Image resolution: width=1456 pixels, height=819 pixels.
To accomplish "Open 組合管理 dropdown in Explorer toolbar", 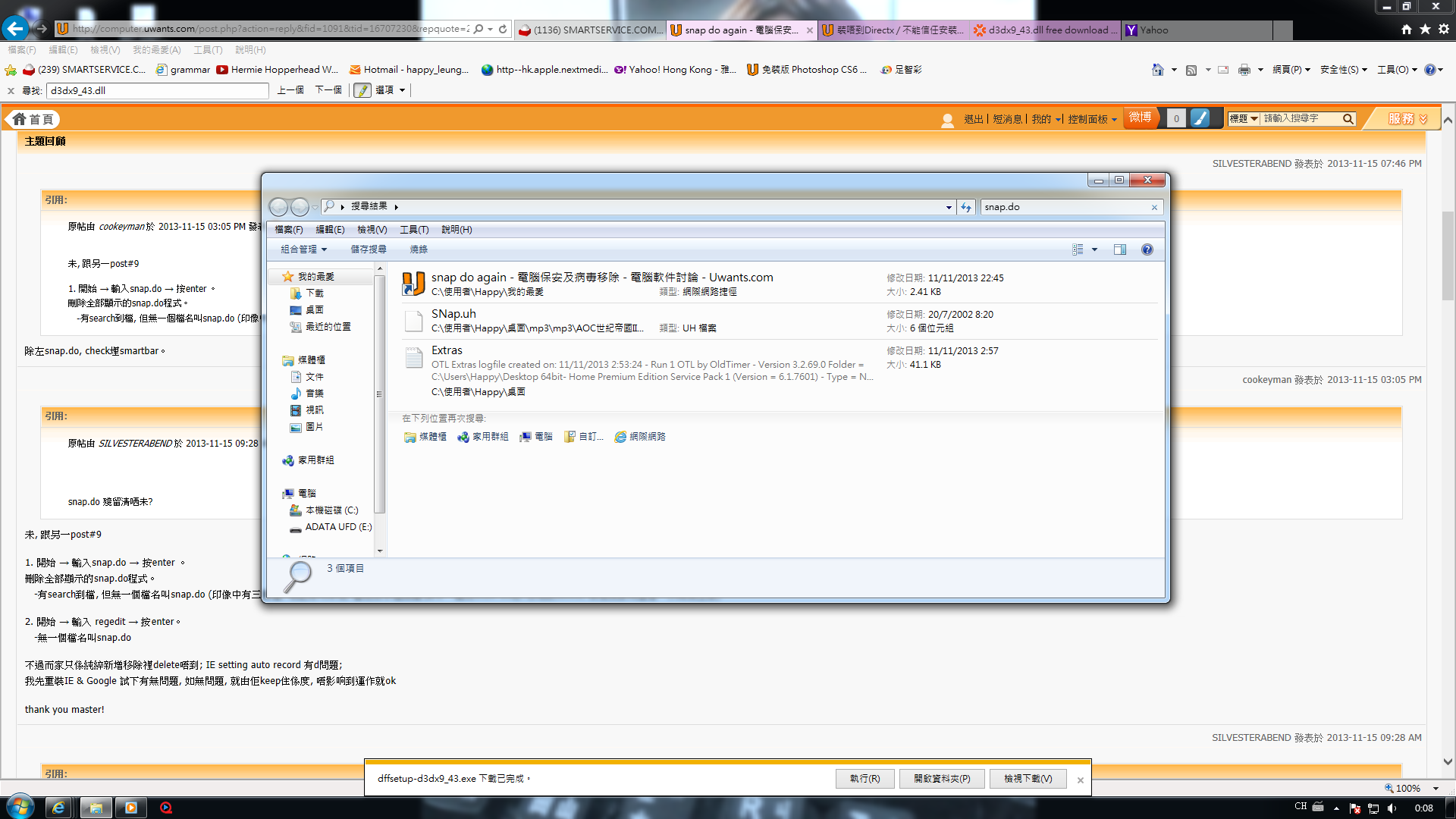I will (303, 249).
